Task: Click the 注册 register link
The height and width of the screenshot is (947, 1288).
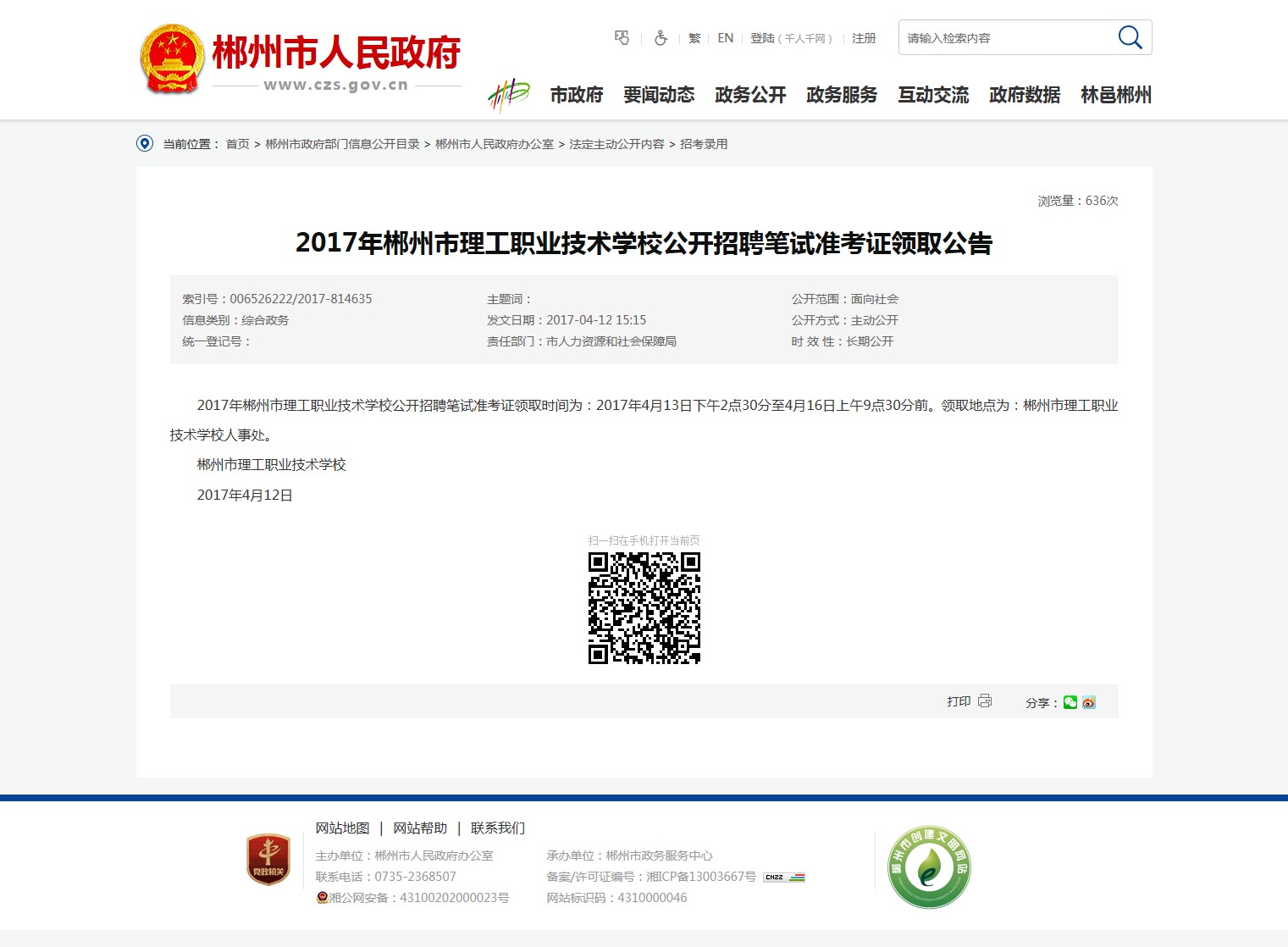Action: 864,38
